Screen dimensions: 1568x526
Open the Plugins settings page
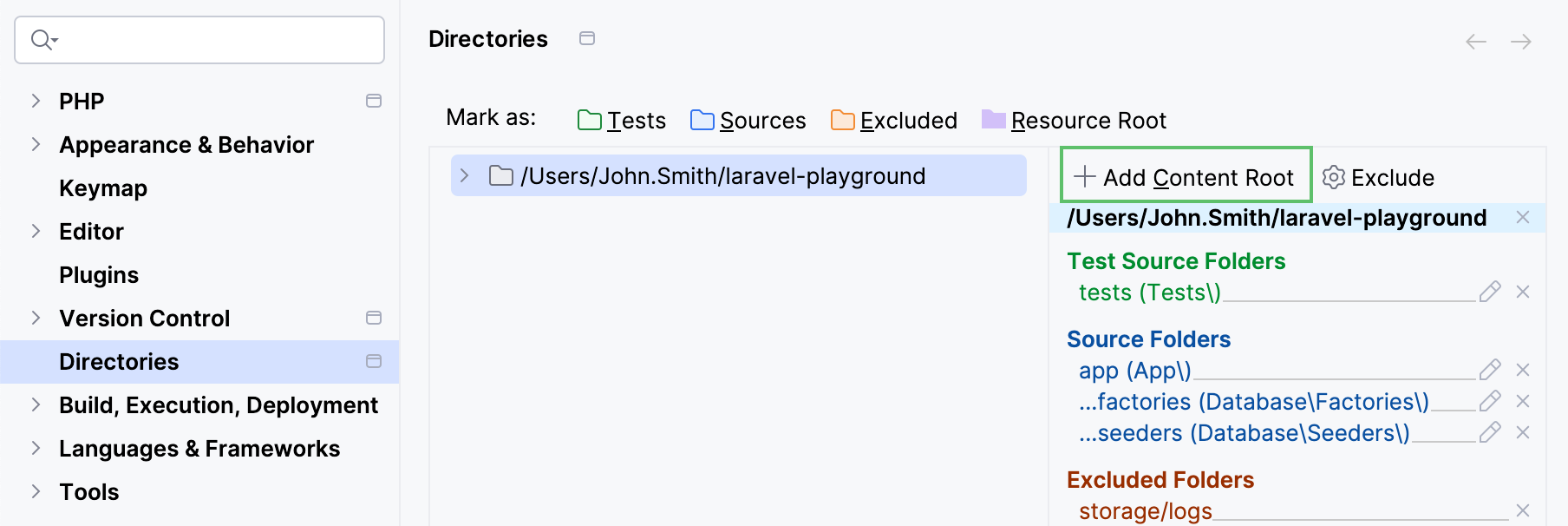coord(99,275)
